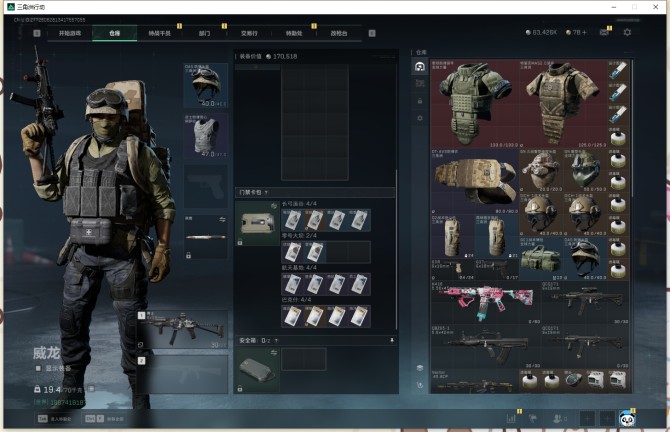Select the QBZ95-1 rifle in stash

point(485,347)
